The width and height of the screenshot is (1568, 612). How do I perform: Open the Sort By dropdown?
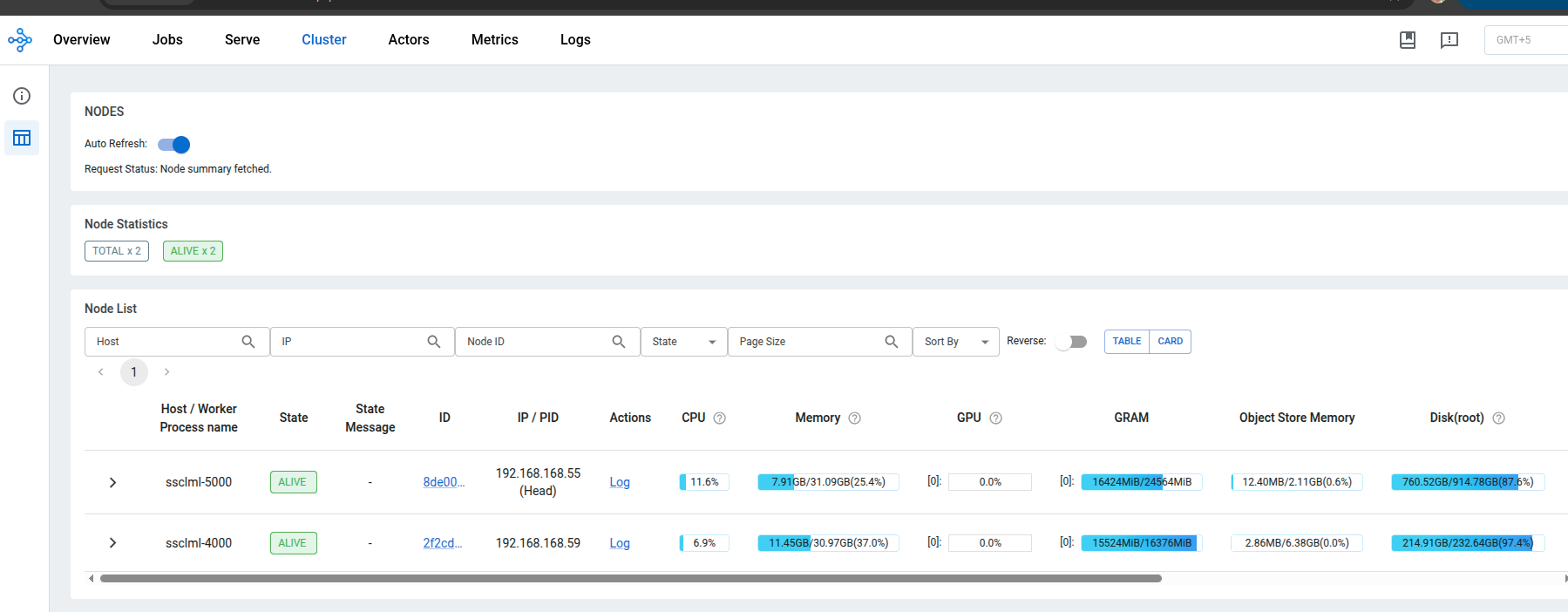pos(955,342)
